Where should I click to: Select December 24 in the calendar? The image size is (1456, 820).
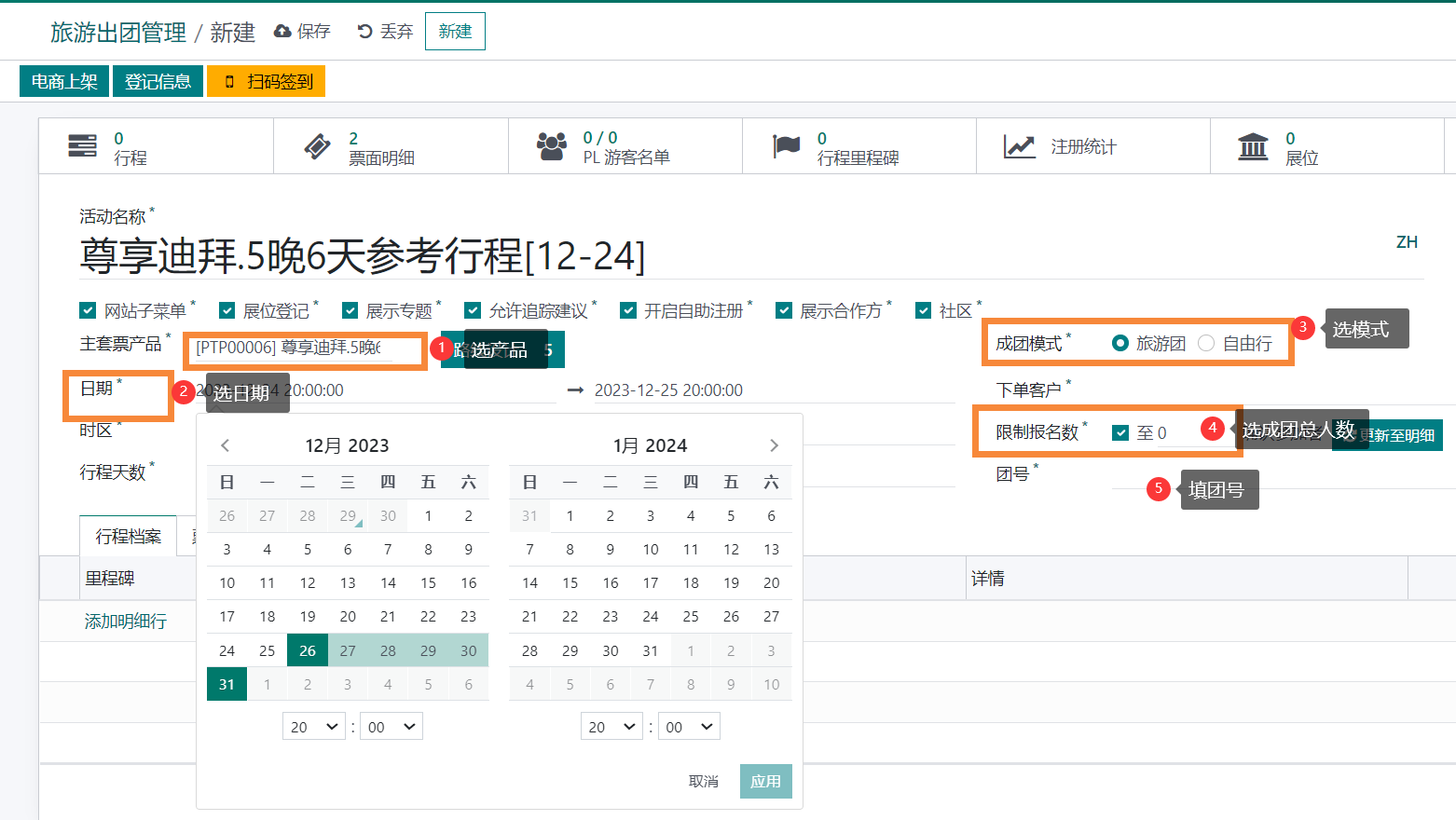click(x=227, y=650)
